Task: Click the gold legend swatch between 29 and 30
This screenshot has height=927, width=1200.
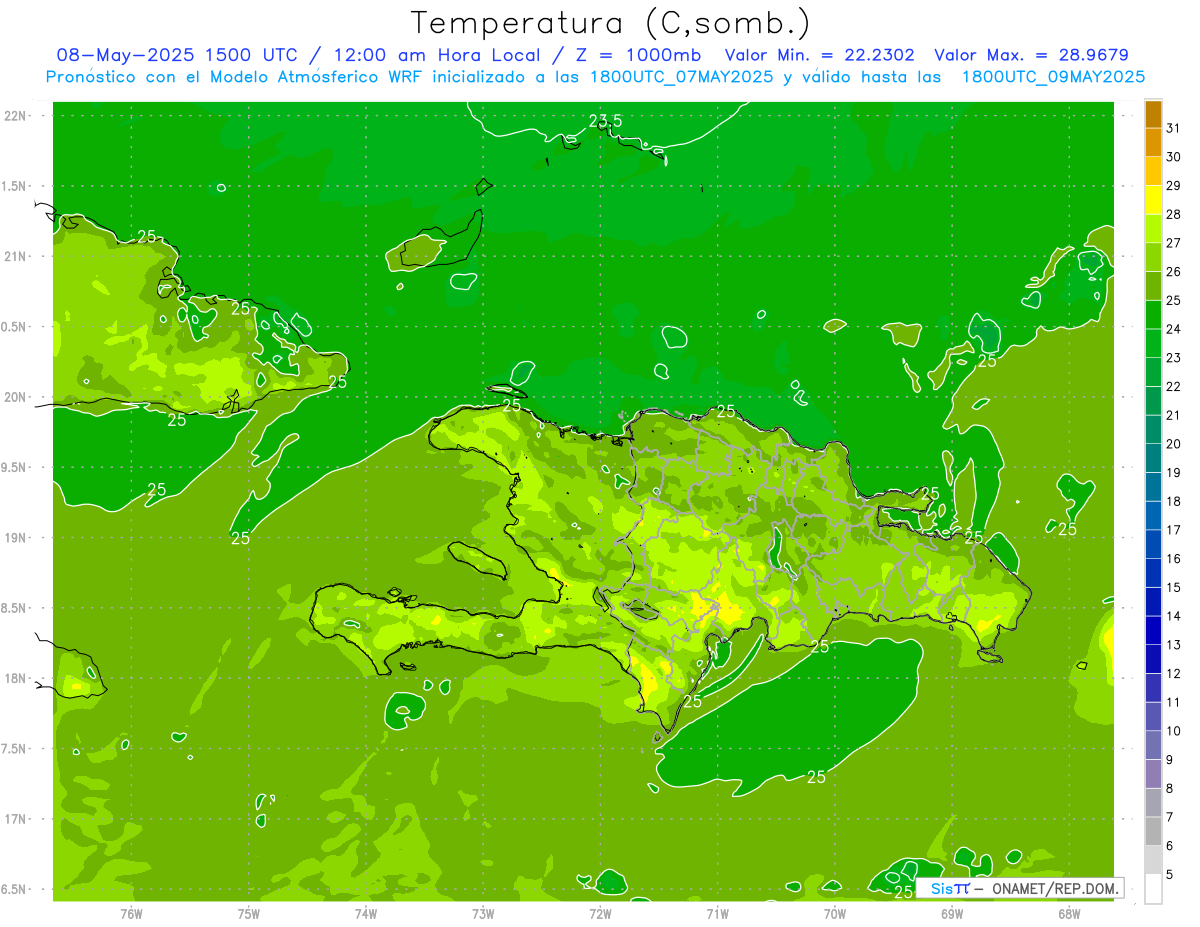Action: click(x=1153, y=171)
